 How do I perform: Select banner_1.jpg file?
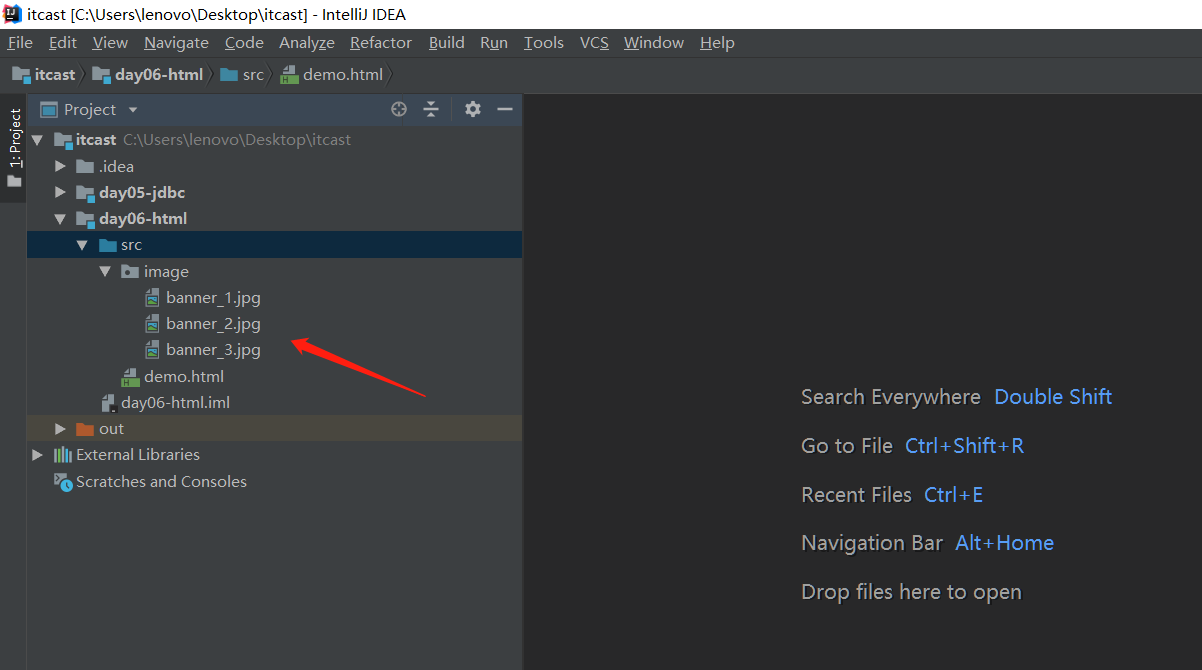coord(274,297)
